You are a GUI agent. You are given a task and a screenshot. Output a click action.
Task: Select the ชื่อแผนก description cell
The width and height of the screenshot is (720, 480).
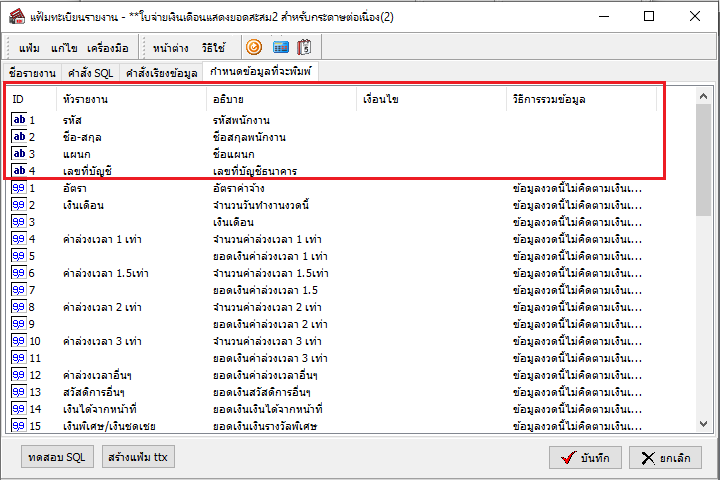pyautogui.click(x=233, y=154)
